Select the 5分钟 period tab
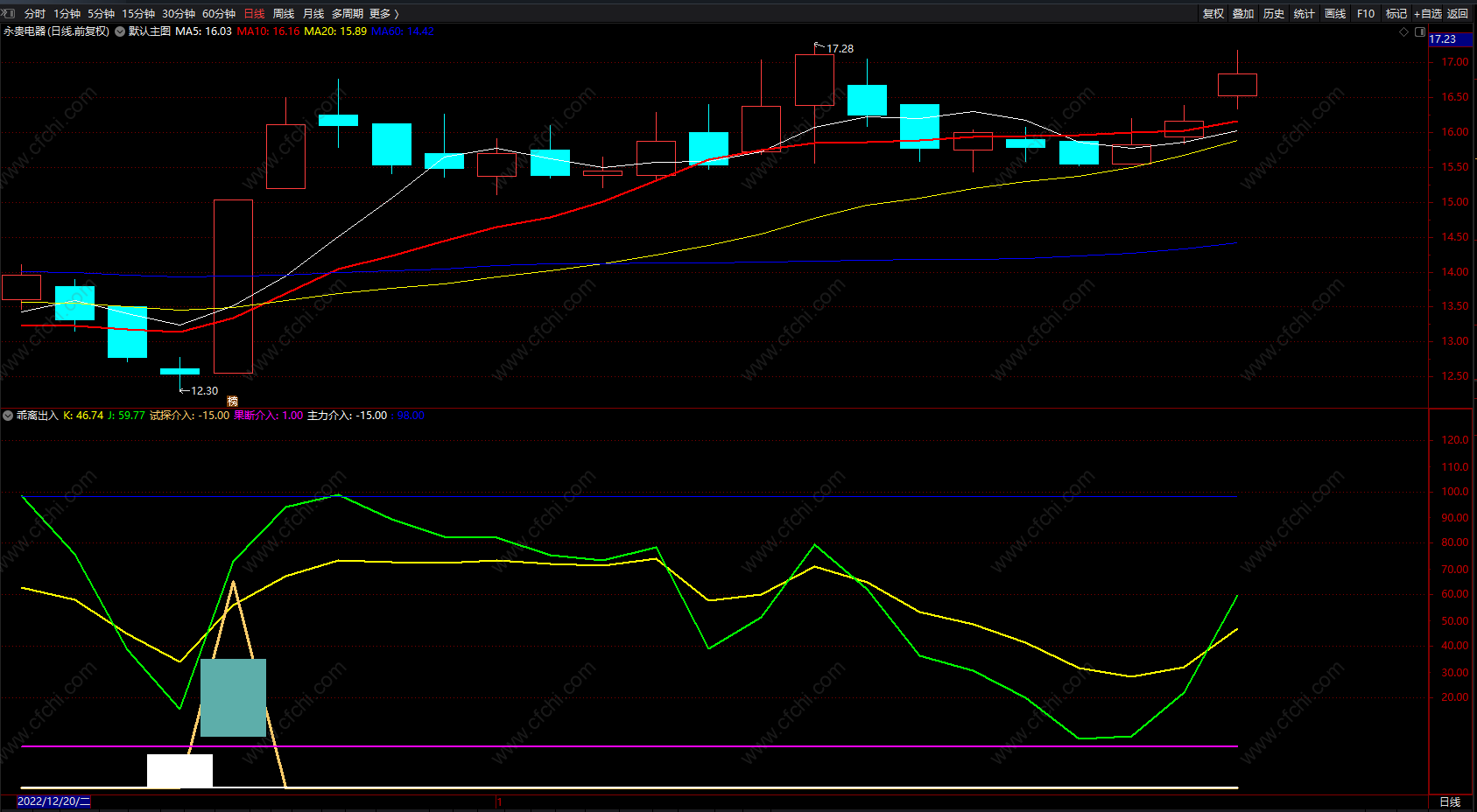Image resolution: width=1477 pixels, height=812 pixels. click(101, 13)
